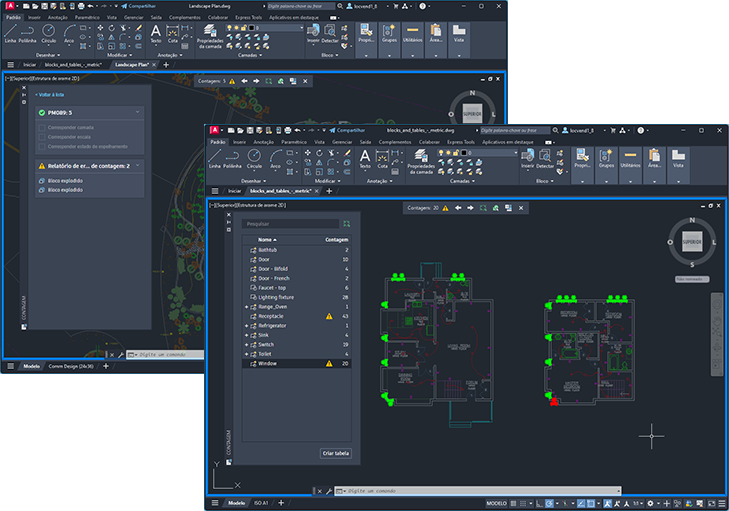Switch to the ISO A1 layout tab
Image resolution: width=729 pixels, height=511 pixels.
click(x=261, y=503)
